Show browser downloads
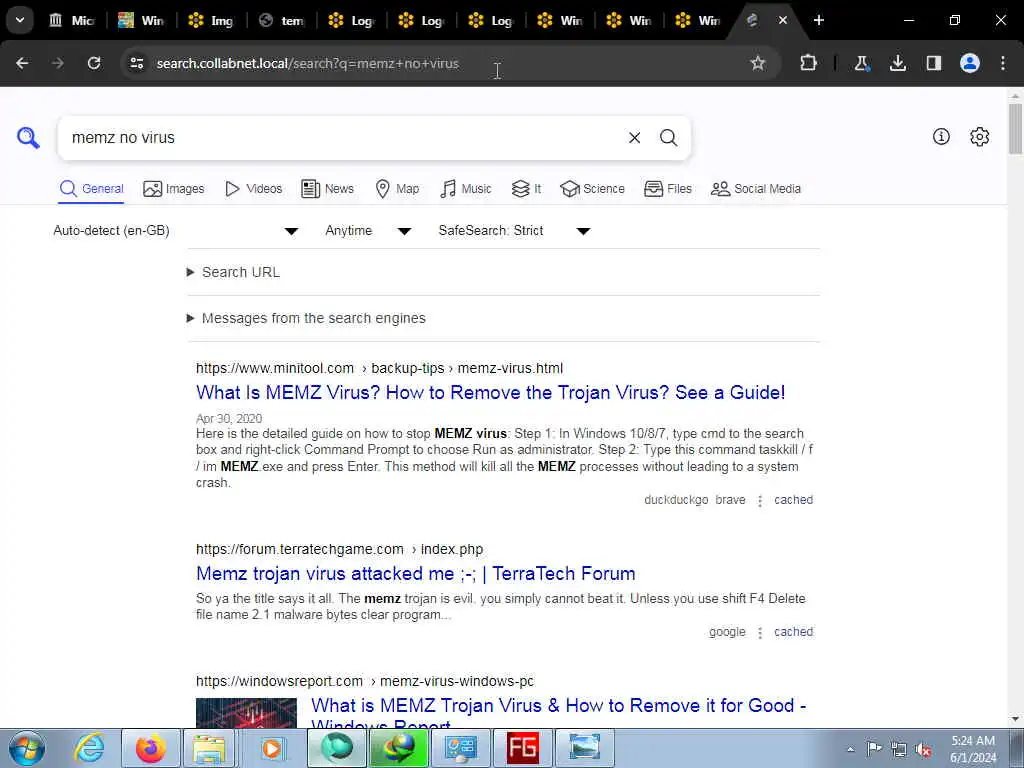Screen dimensions: 1024x768 pyautogui.click(x=898, y=63)
